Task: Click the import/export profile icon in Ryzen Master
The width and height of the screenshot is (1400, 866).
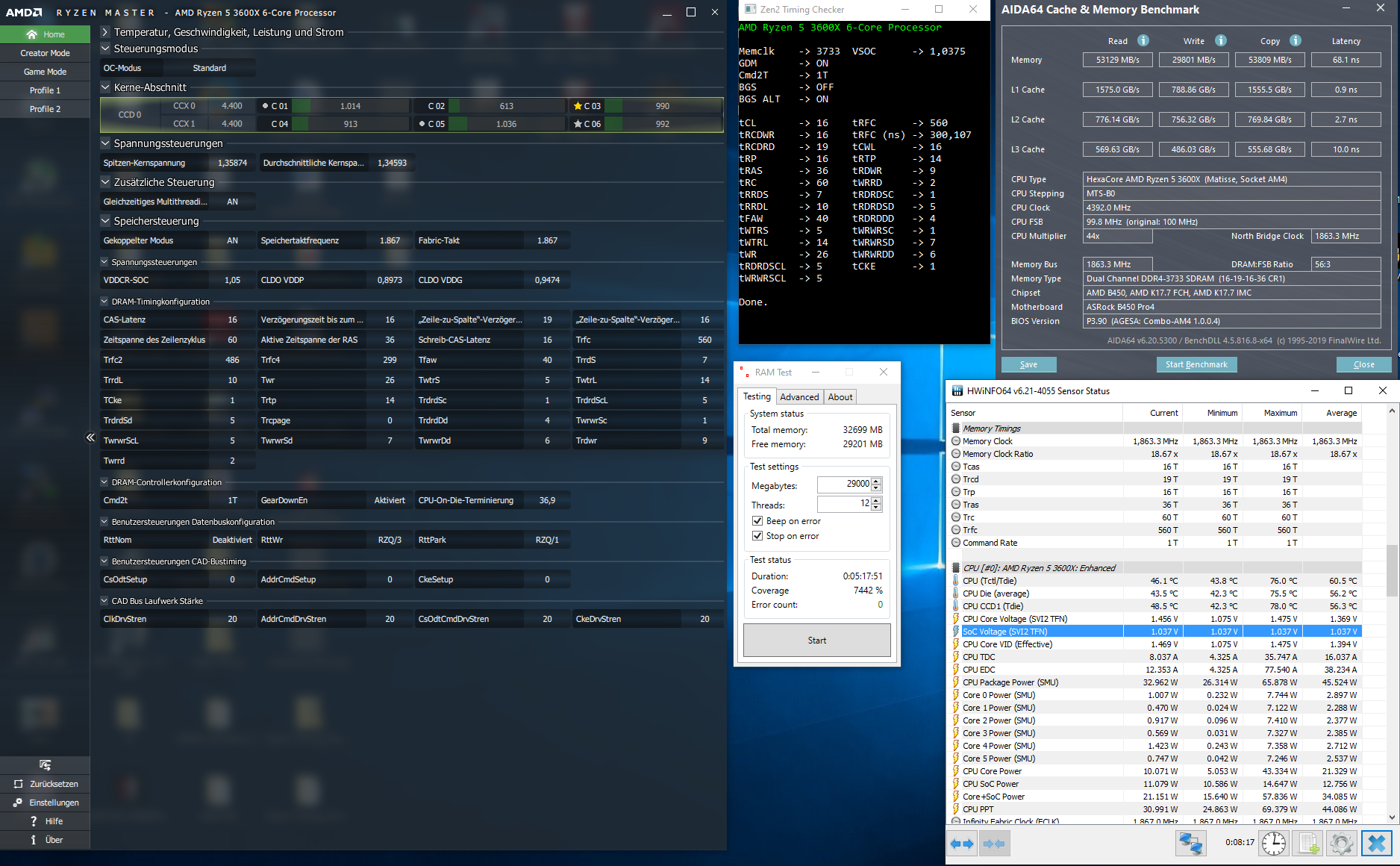Action: (45, 765)
